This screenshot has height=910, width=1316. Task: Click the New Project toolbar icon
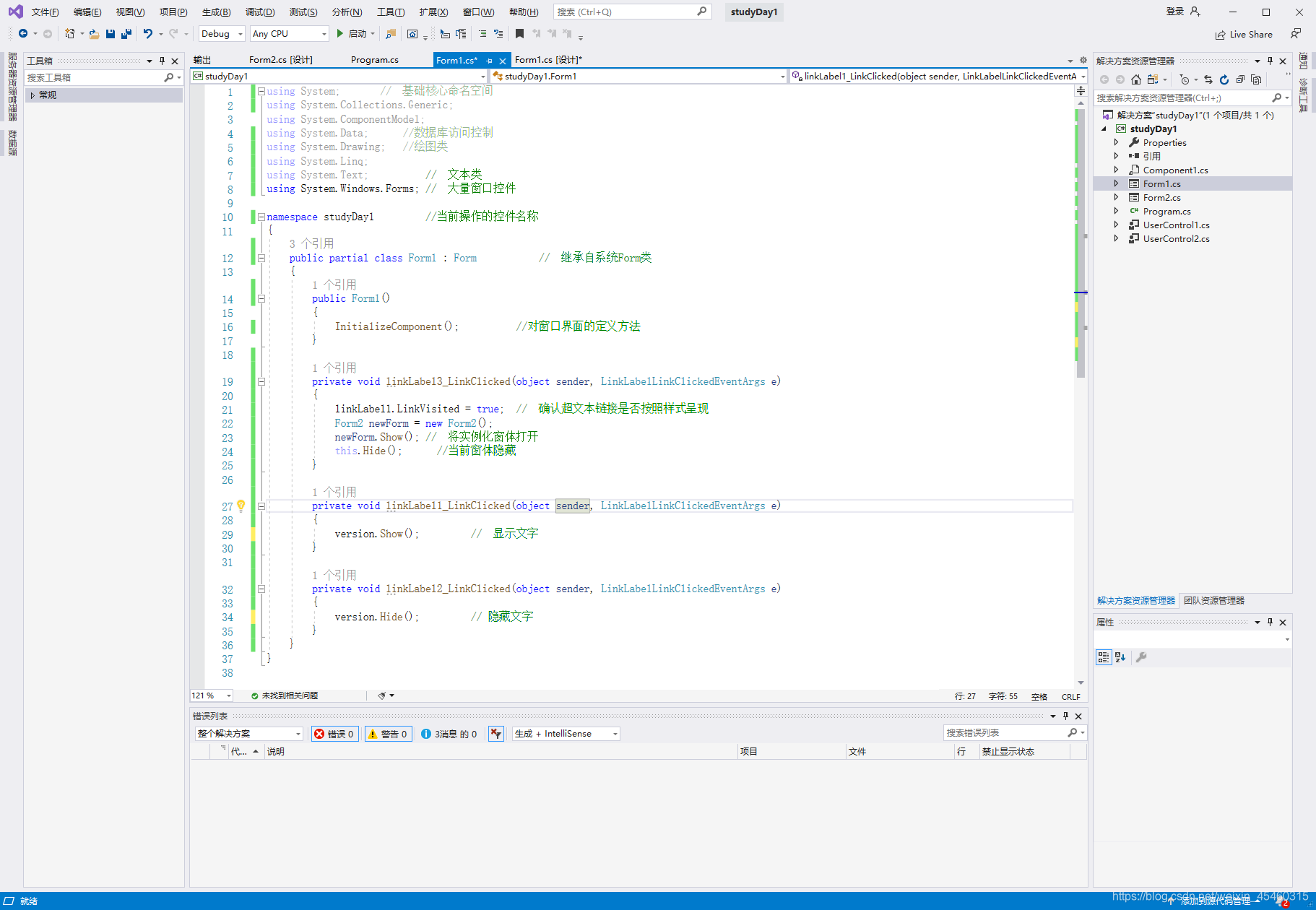[70, 34]
